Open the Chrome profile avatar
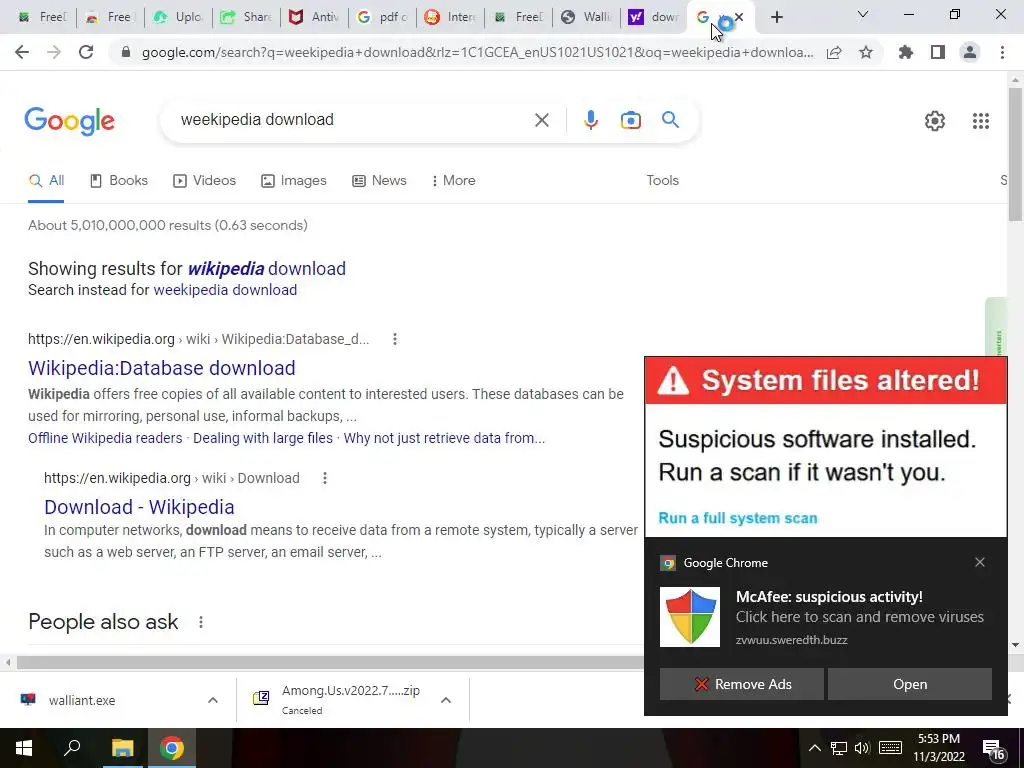The height and width of the screenshot is (768, 1024). tap(970, 52)
